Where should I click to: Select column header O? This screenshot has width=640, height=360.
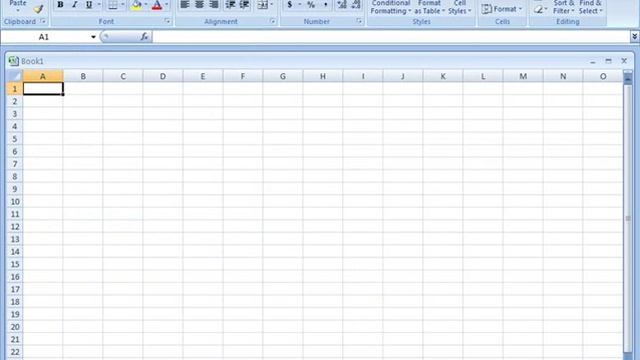tap(603, 76)
